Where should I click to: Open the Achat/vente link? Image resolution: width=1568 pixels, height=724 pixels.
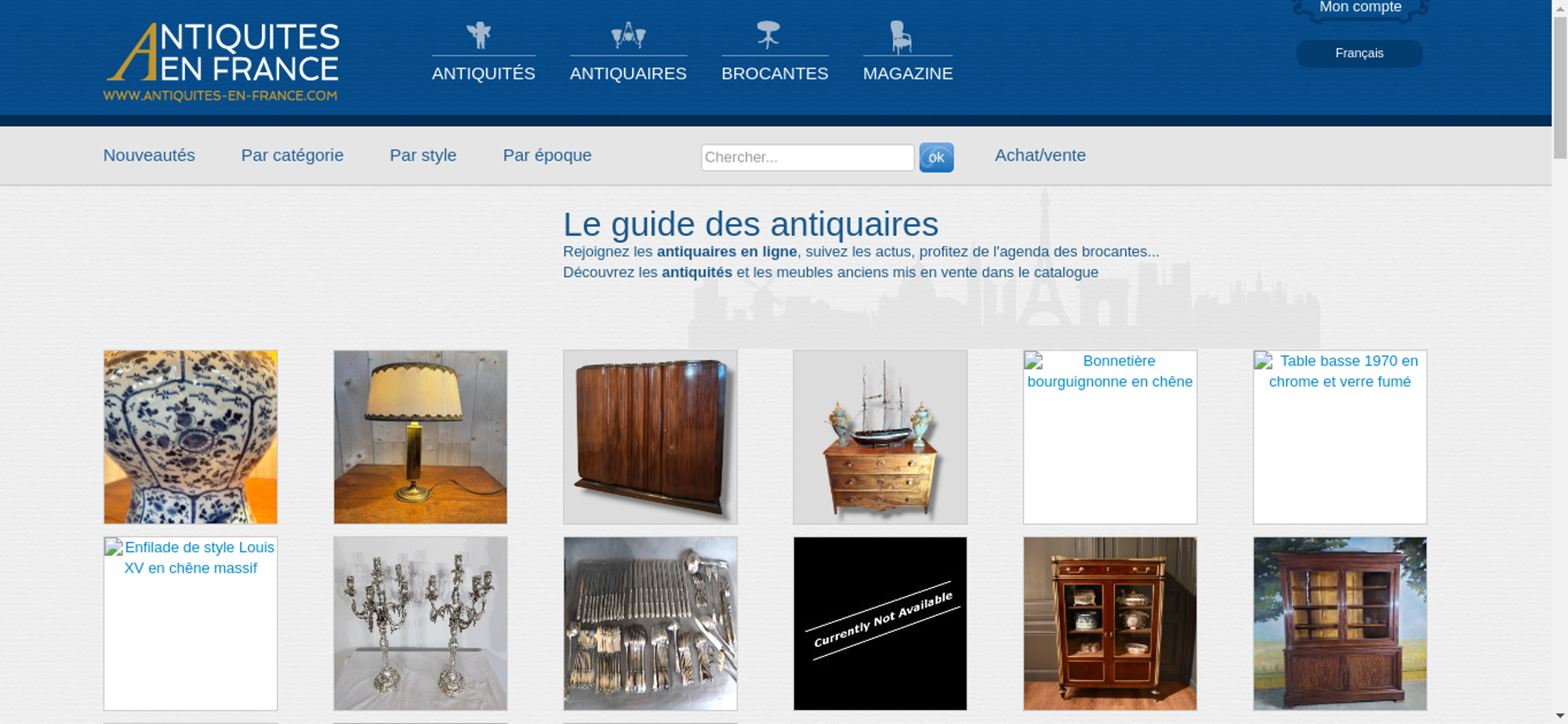click(x=1040, y=155)
